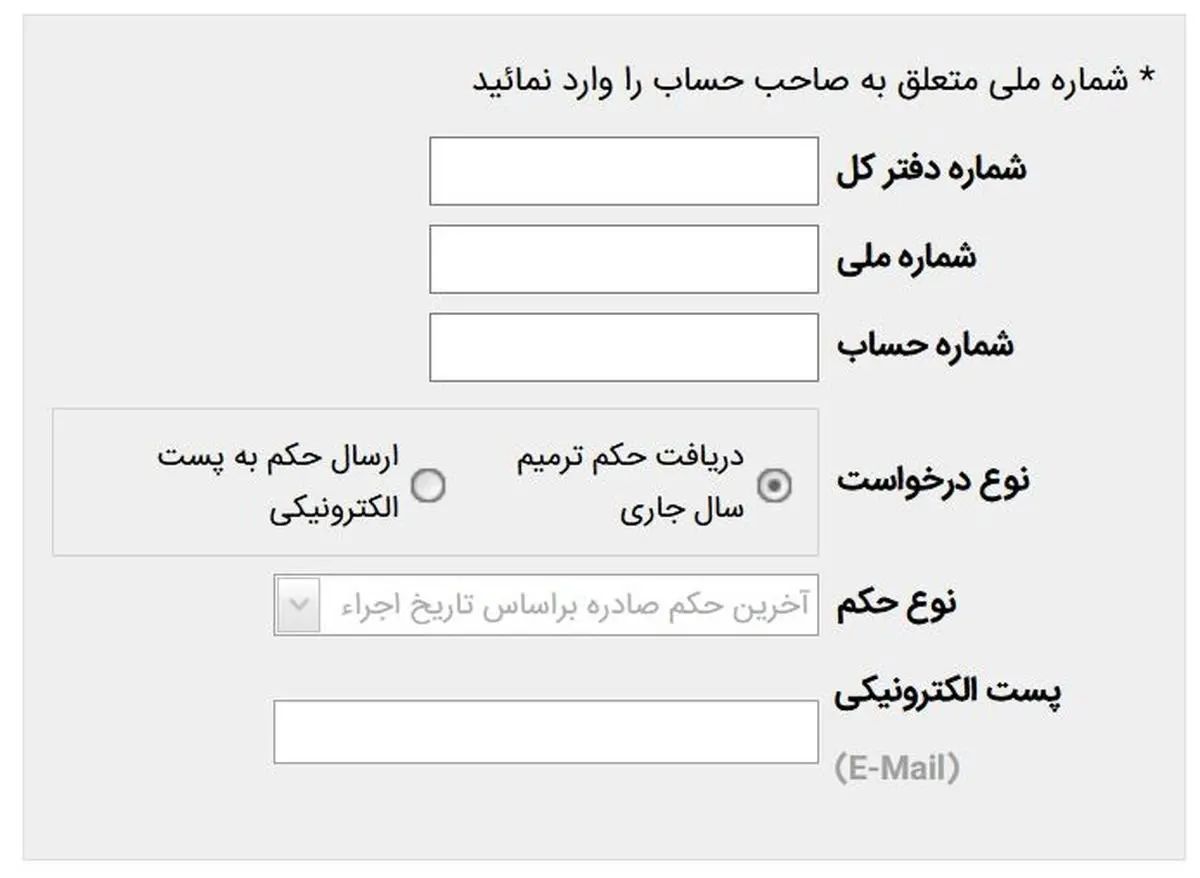Click the شماره حساب input box
The image size is (1200, 878).
coord(623,347)
